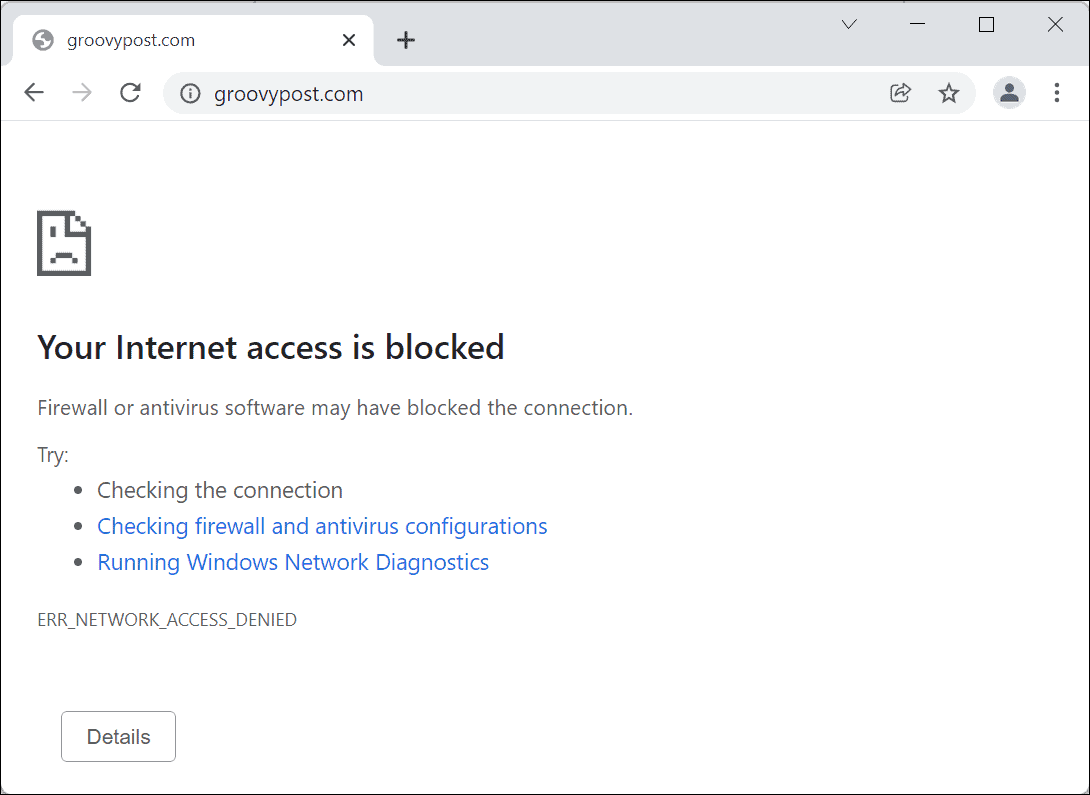Open a new tab with the plus button

point(405,40)
